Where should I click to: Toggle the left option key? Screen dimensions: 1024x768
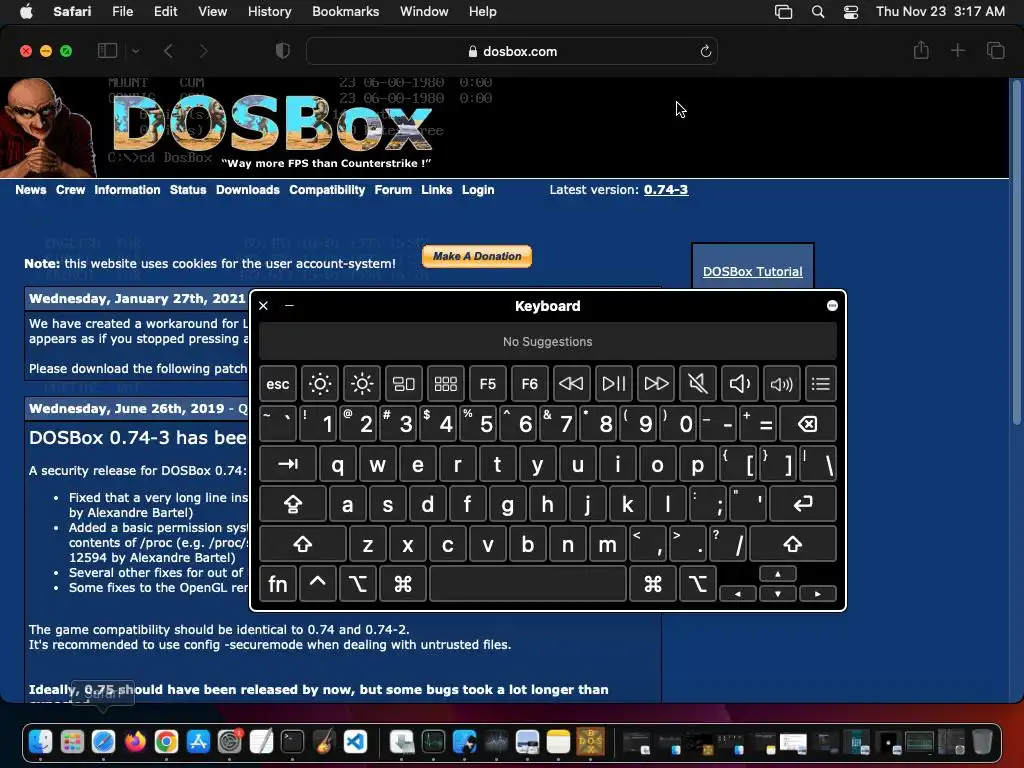coord(358,584)
